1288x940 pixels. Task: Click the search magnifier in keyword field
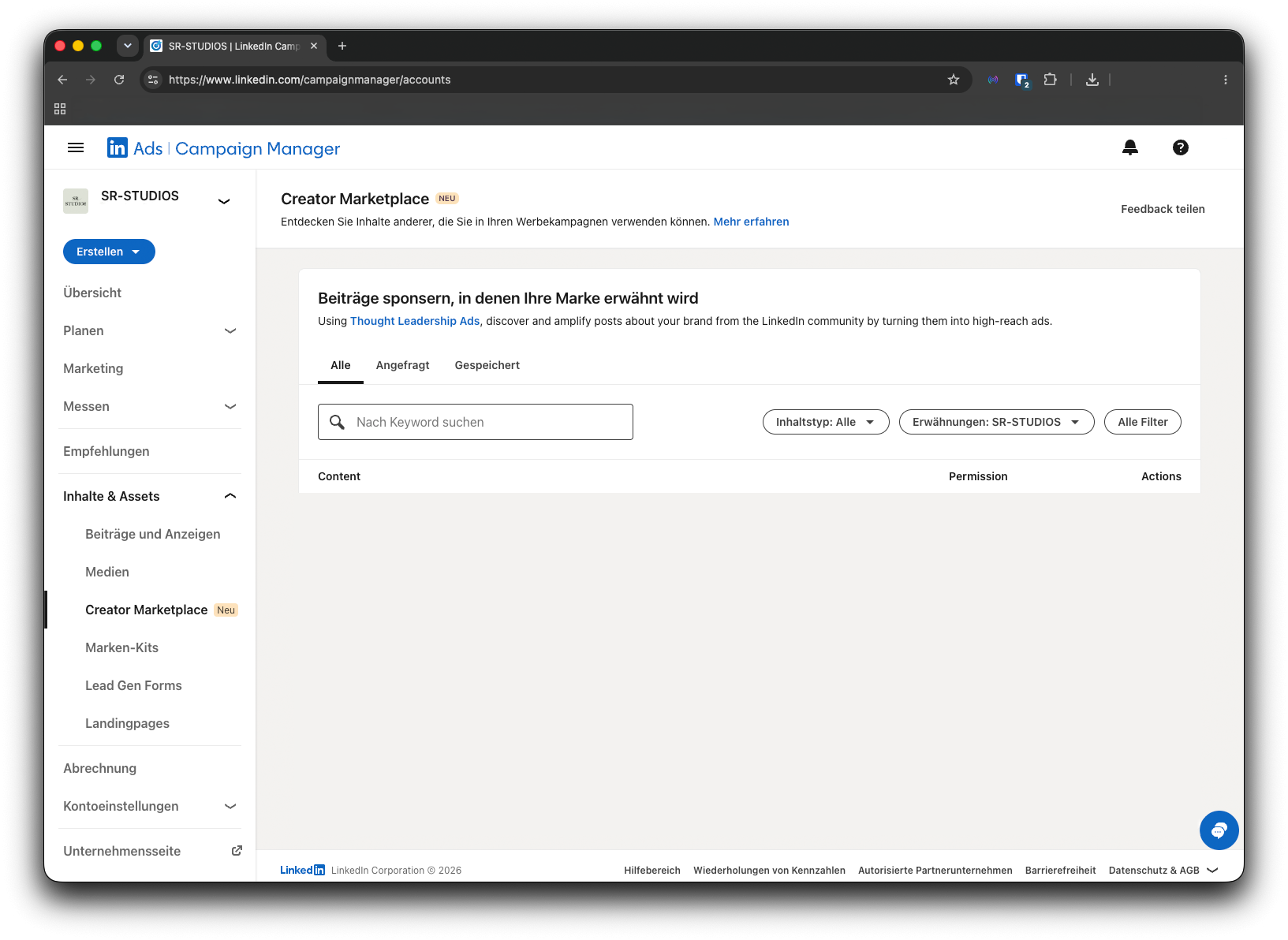click(337, 422)
